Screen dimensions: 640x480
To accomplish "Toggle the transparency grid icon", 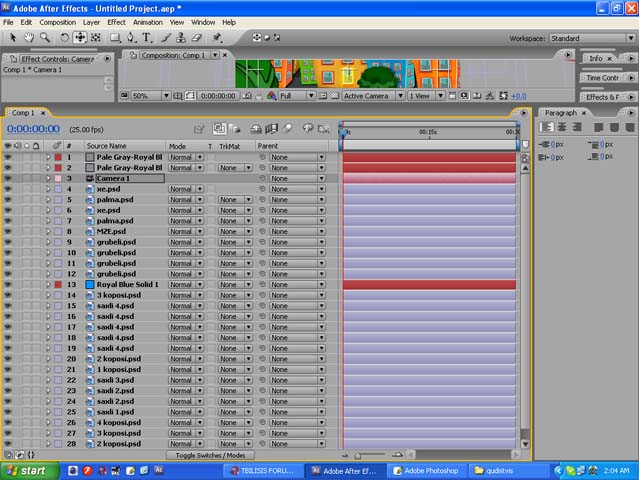I will (x=335, y=96).
